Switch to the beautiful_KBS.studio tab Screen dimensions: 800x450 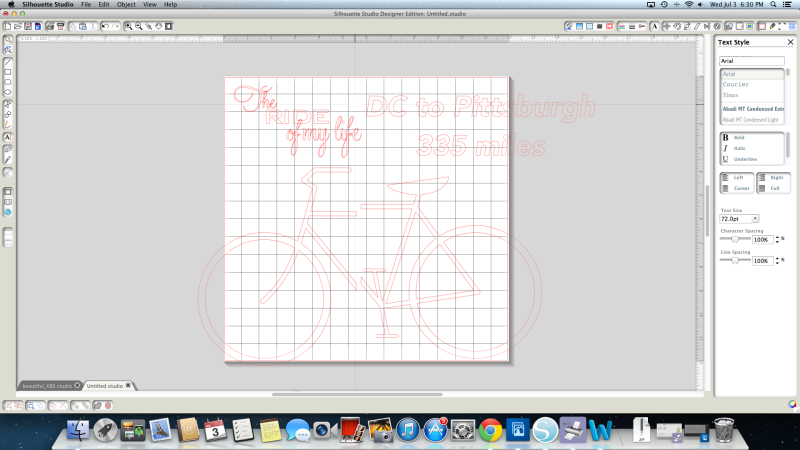click(x=47, y=385)
